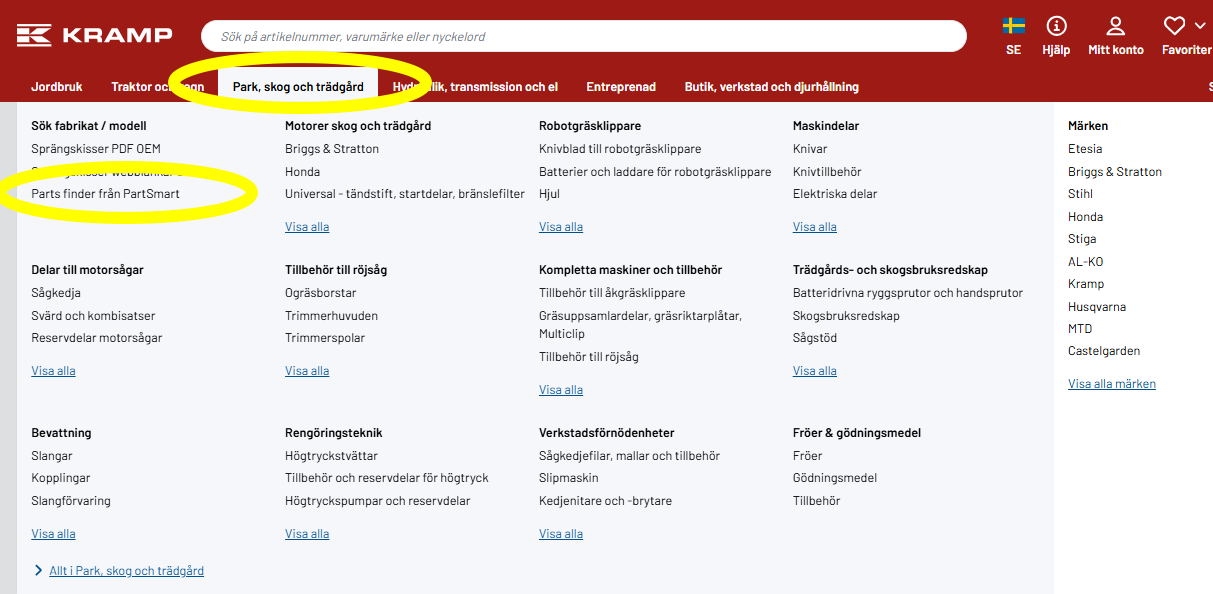Open AL-KO brand link

click(1086, 262)
